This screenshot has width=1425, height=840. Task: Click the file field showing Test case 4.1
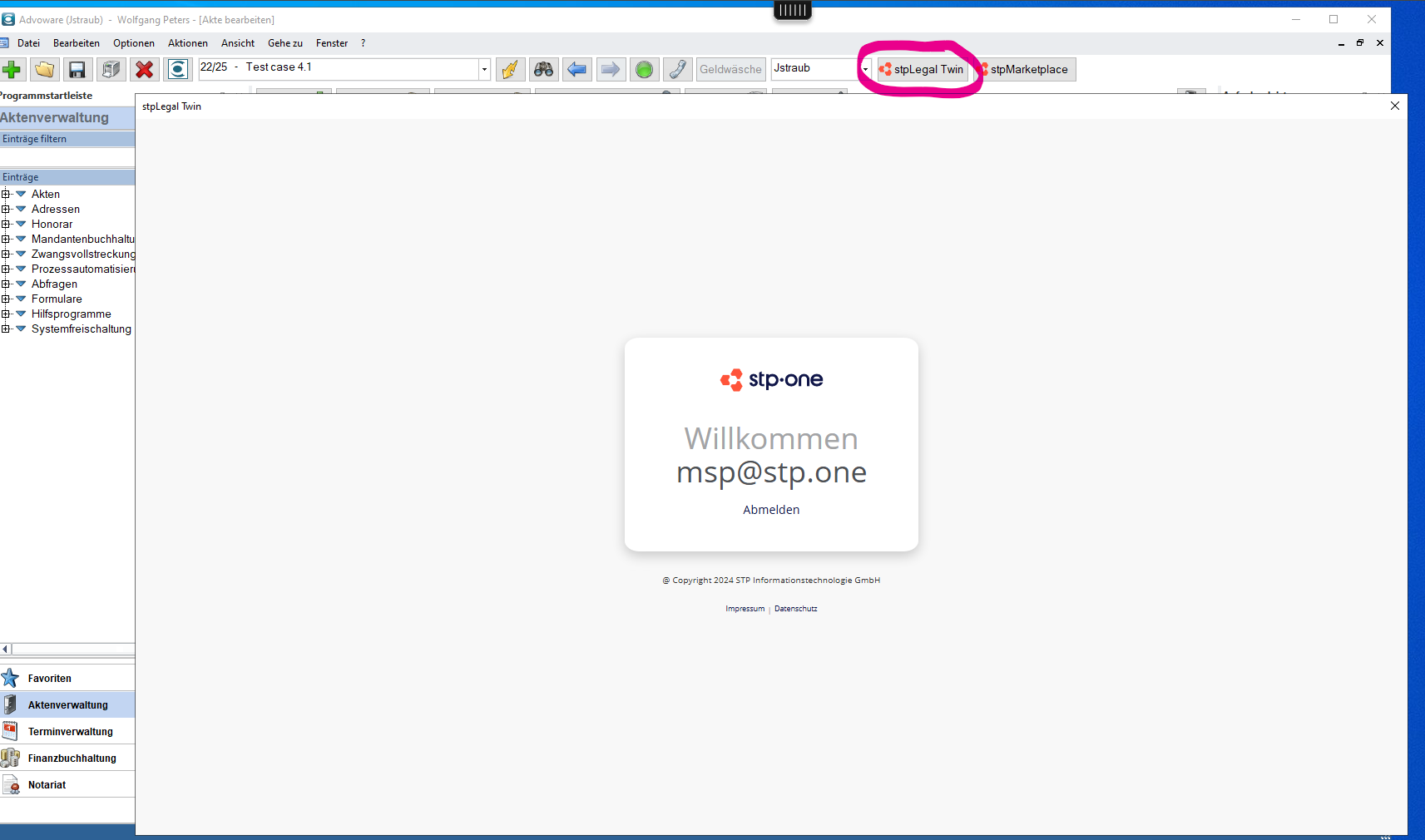(339, 70)
